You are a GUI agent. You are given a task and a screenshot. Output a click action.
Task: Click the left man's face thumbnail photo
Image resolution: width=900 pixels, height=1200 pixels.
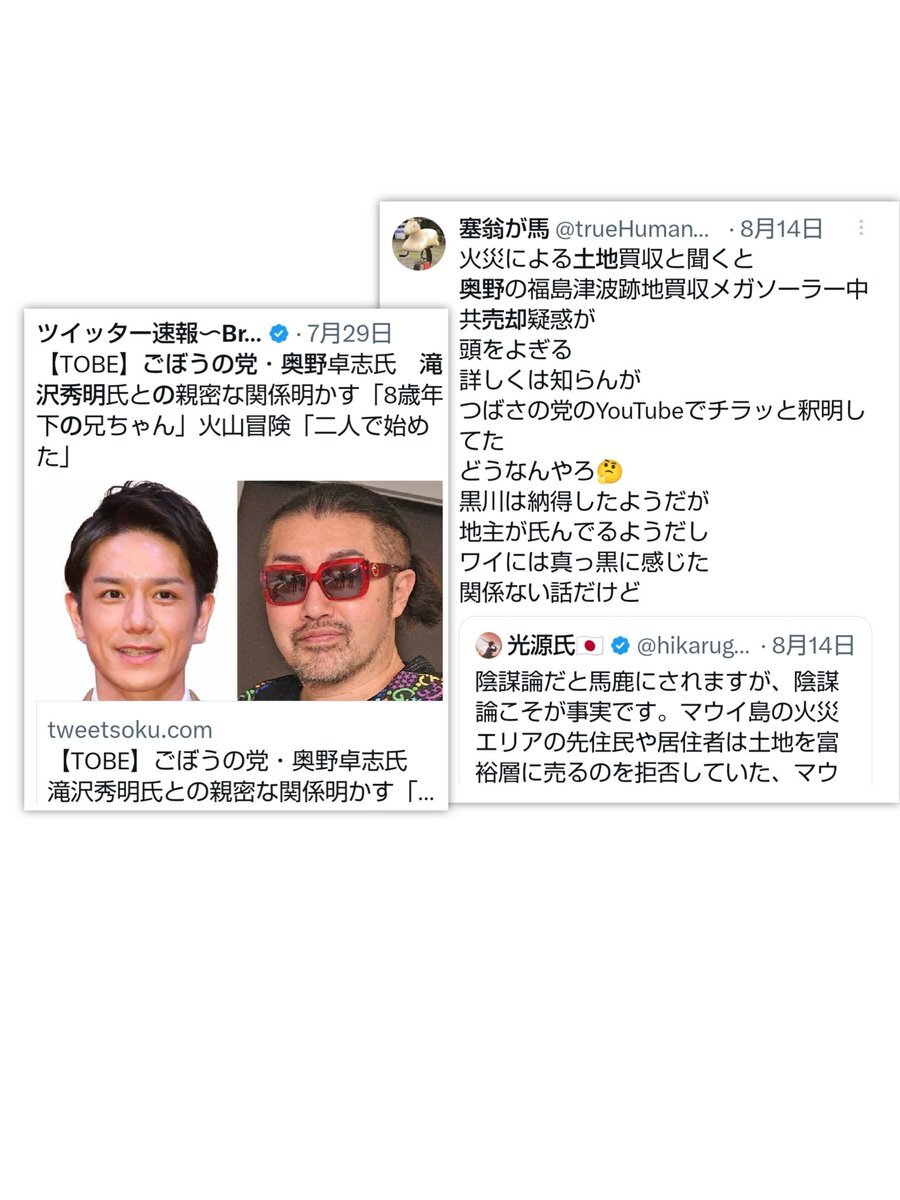pos(134,591)
